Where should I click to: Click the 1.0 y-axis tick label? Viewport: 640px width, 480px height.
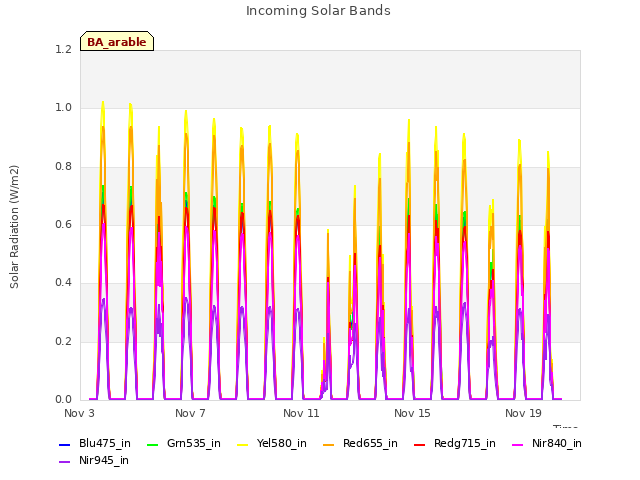(63, 108)
